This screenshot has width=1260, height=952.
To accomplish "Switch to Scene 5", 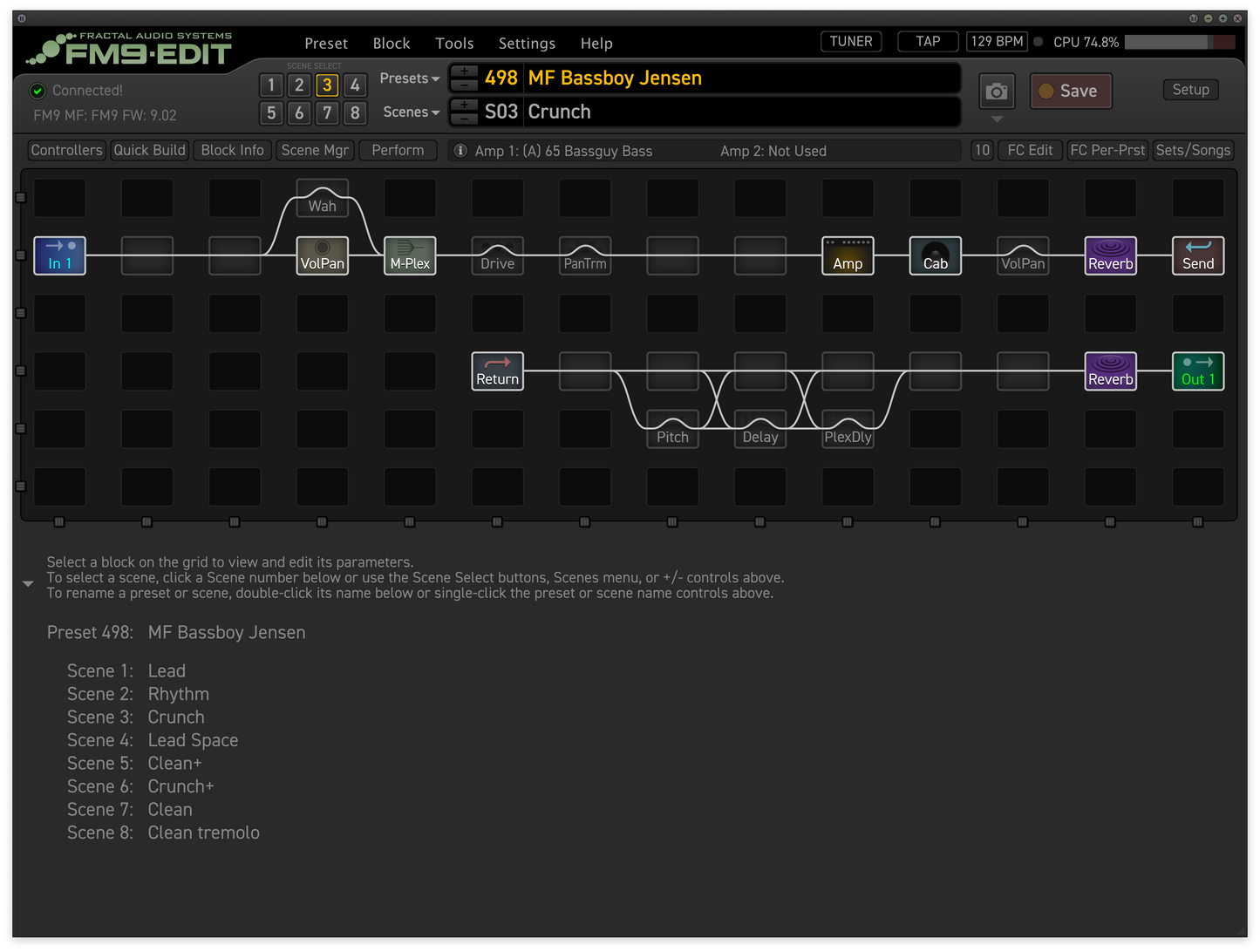I will click(271, 112).
